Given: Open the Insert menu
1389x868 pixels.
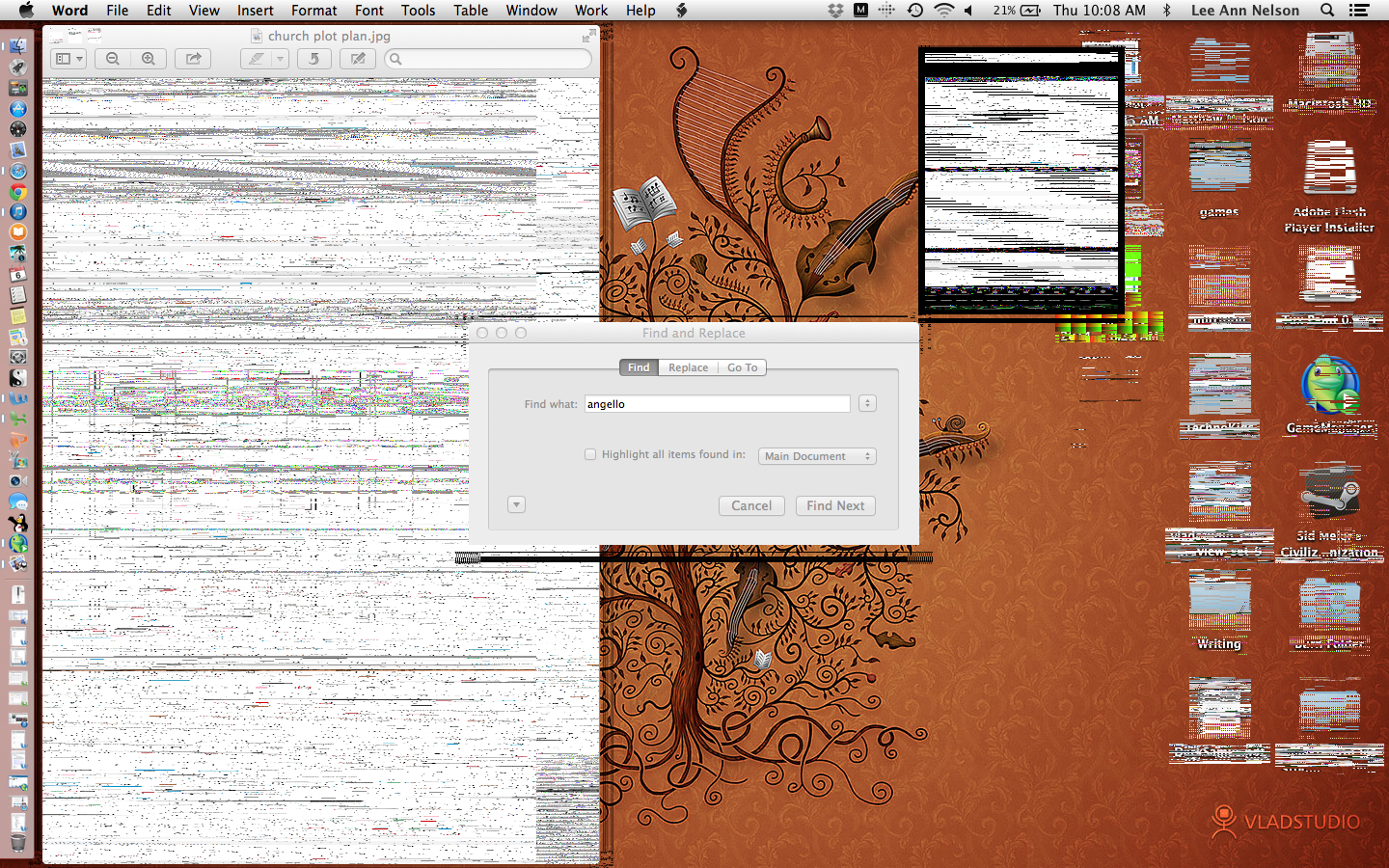Looking at the screenshot, I should coord(255,10).
